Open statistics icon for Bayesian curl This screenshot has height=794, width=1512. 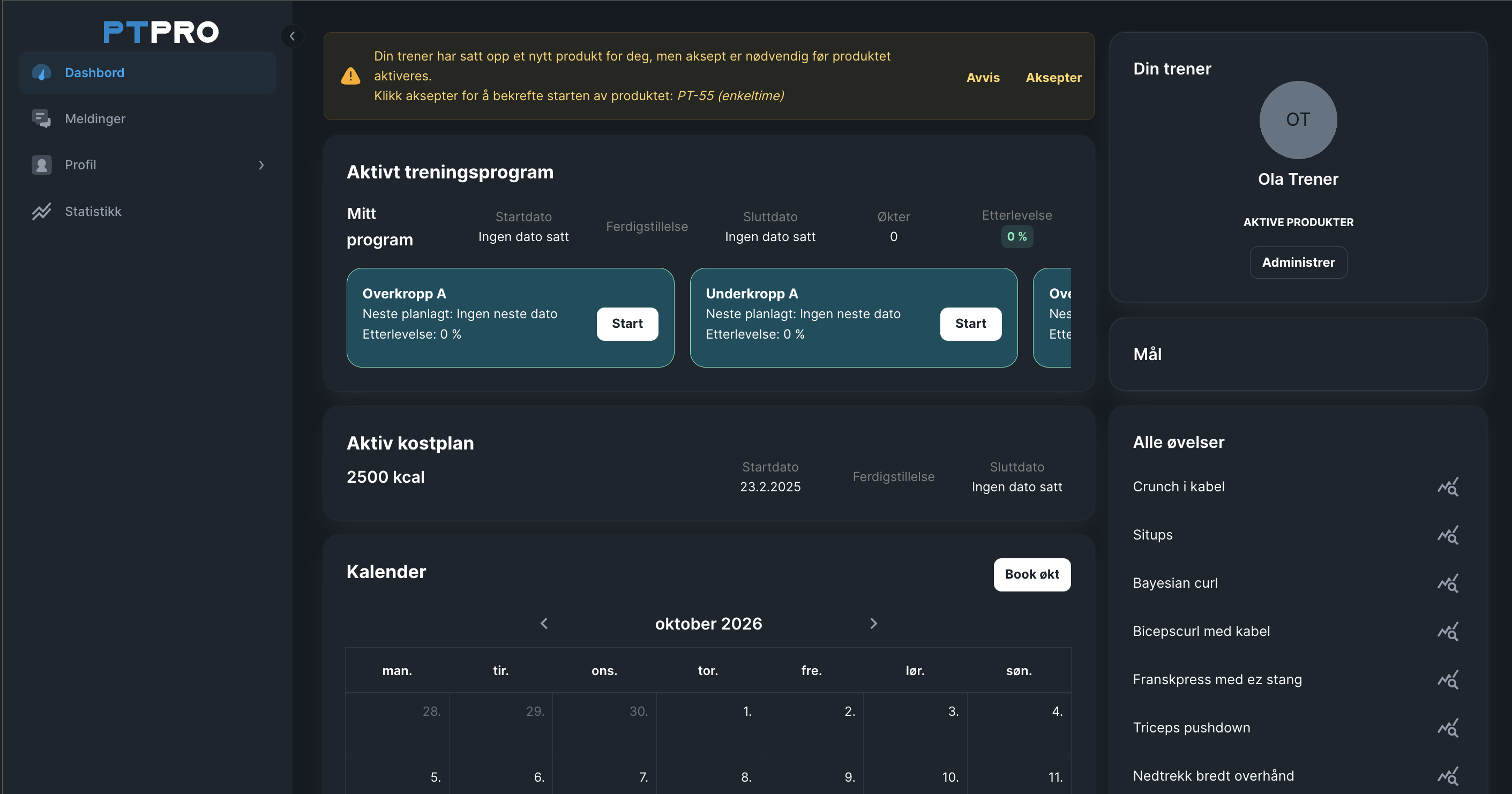pyautogui.click(x=1447, y=583)
